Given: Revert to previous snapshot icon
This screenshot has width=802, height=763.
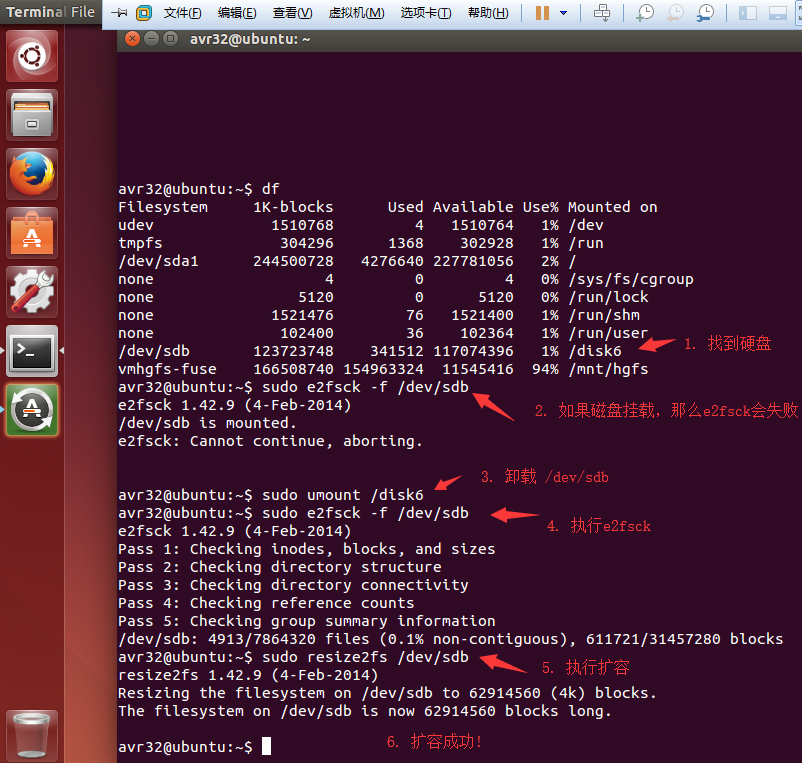Looking at the screenshot, I should pyautogui.click(x=675, y=13).
